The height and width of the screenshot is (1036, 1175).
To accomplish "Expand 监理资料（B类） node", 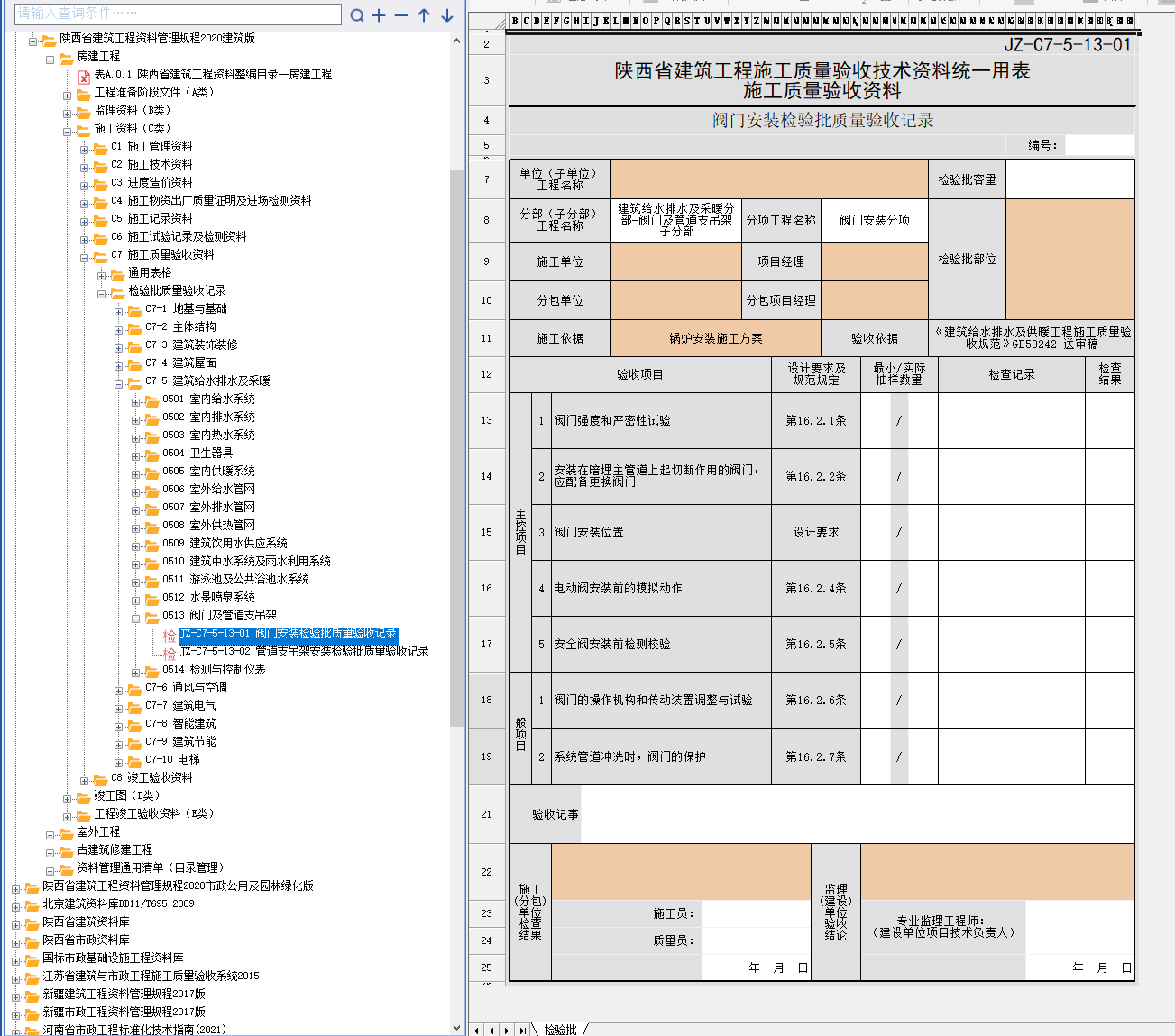I will [68, 113].
